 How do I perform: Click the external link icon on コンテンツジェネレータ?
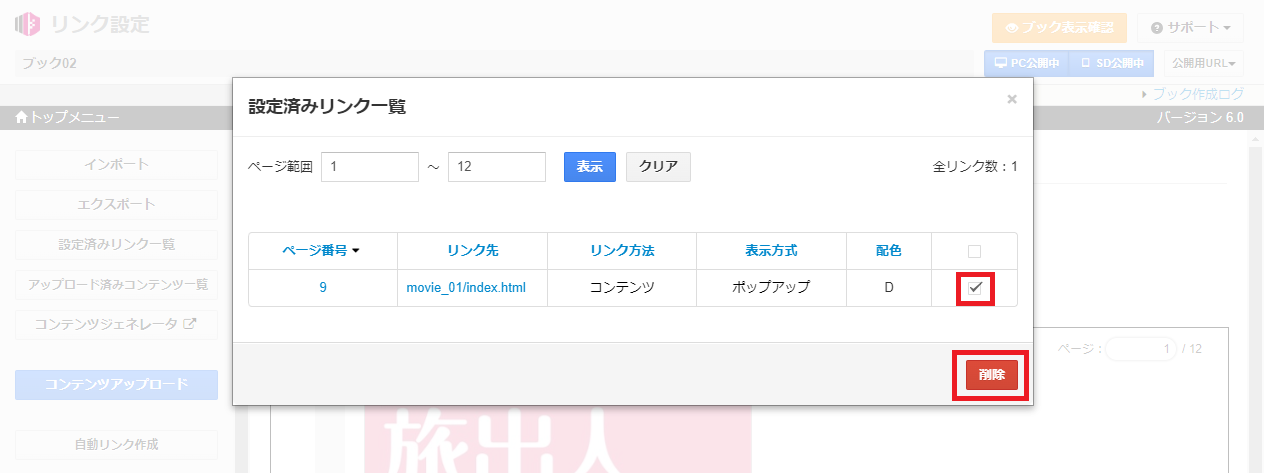[189, 324]
